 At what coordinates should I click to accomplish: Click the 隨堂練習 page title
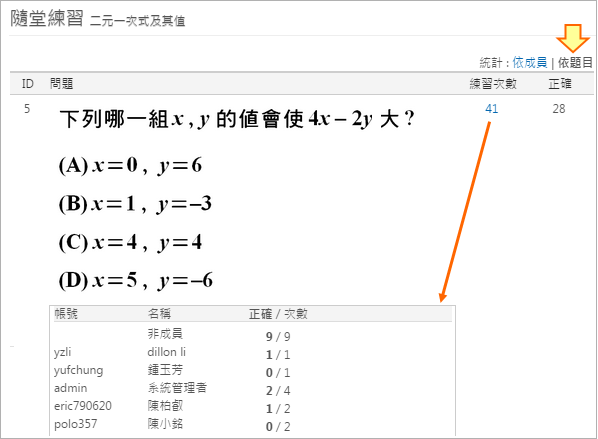tap(47, 18)
